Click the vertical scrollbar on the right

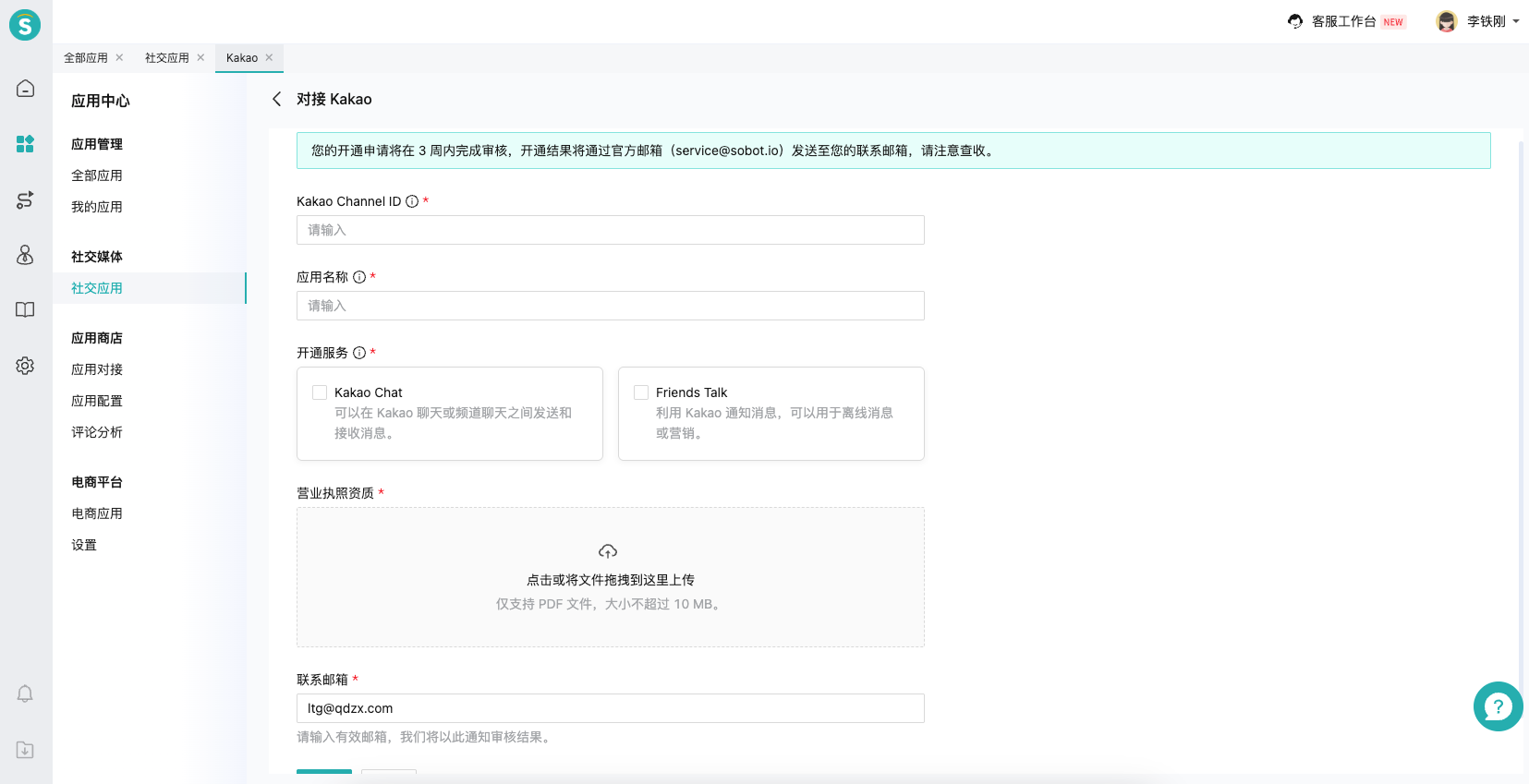coord(1521,416)
